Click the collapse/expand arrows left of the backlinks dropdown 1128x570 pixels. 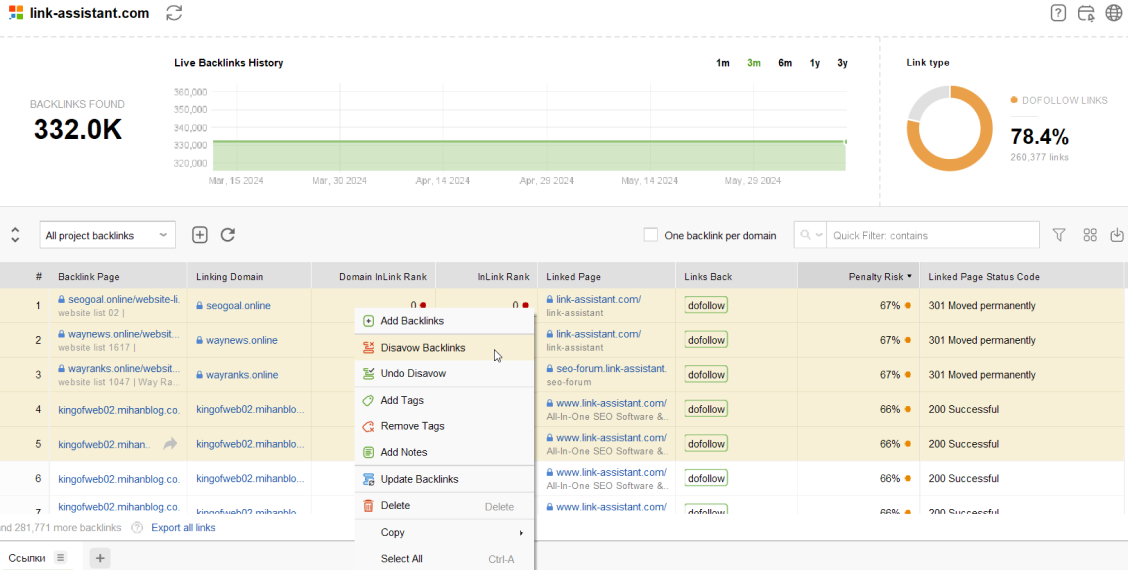(x=14, y=235)
